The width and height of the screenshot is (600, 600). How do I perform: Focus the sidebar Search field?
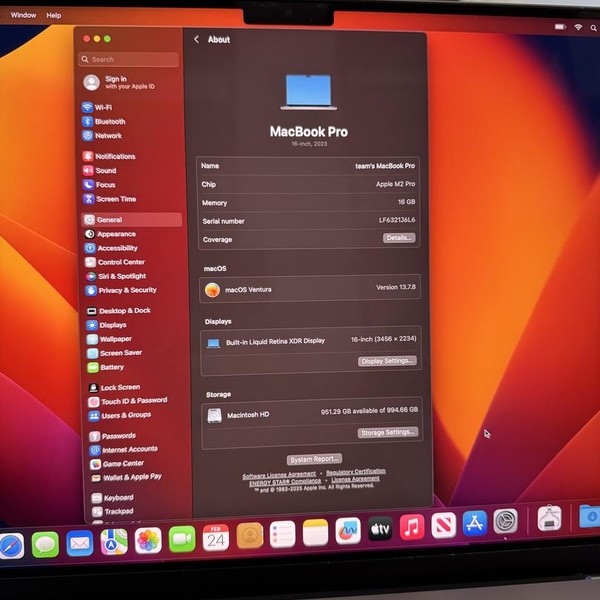pos(129,59)
